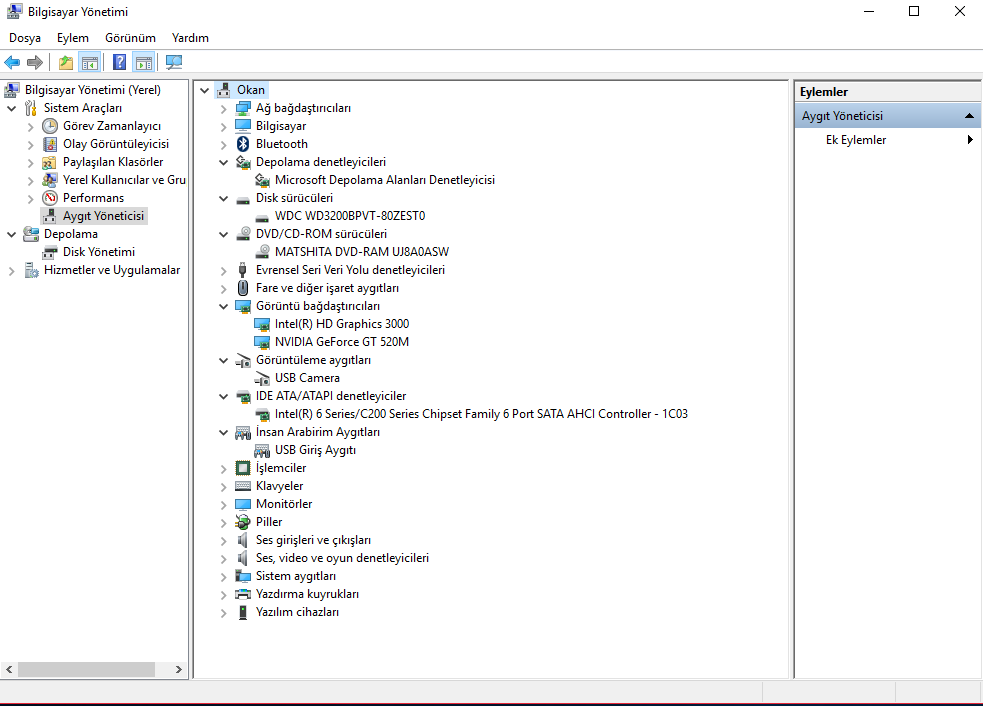Click the Yazdırma kuyrukları printer icon
Viewport: 983px width, 706px height.
pyautogui.click(x=243, y=594)
